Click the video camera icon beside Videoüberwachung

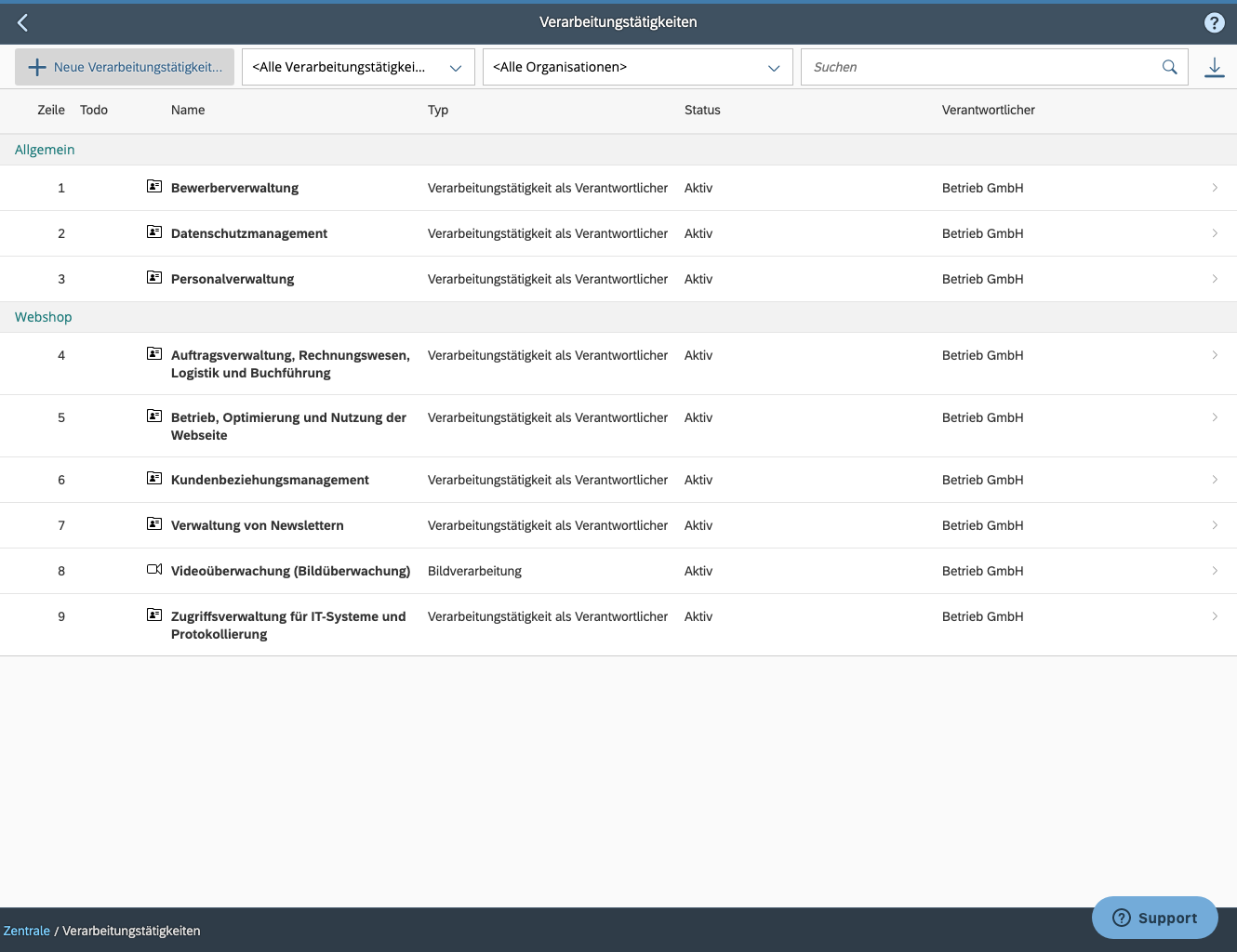click(x=154, y=568)
